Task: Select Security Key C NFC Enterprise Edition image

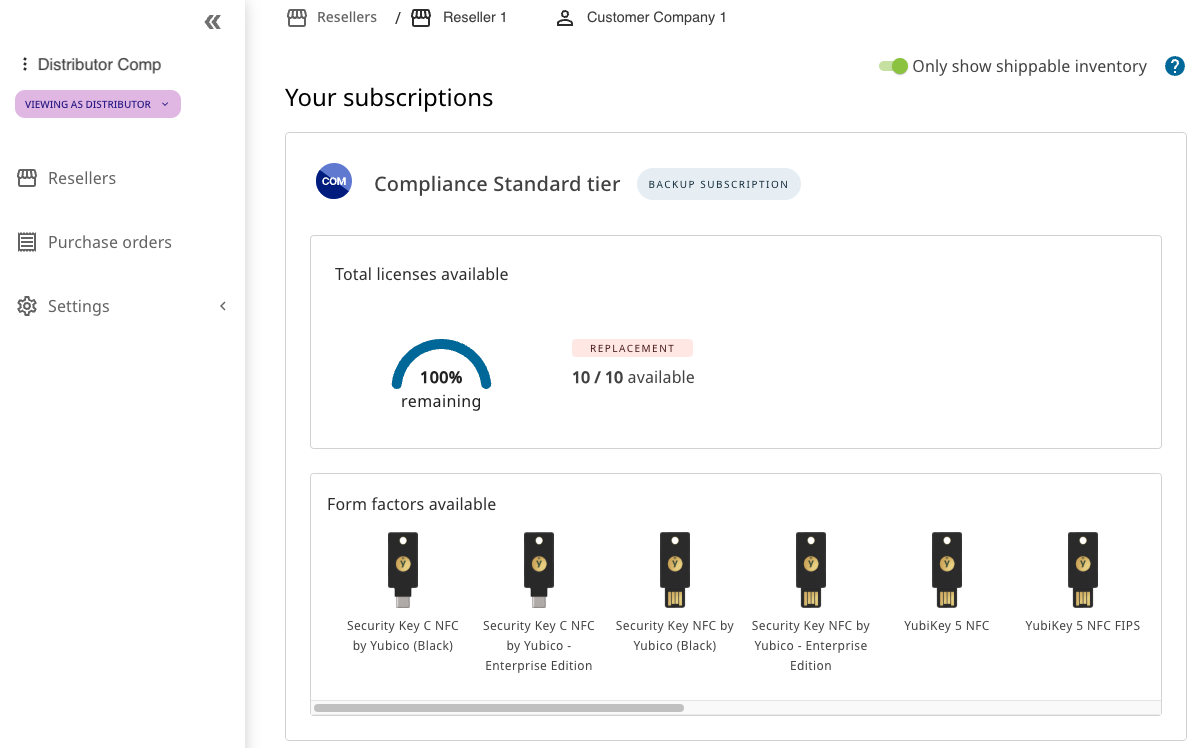Action: pyautogui.click(x=539, y=570)
